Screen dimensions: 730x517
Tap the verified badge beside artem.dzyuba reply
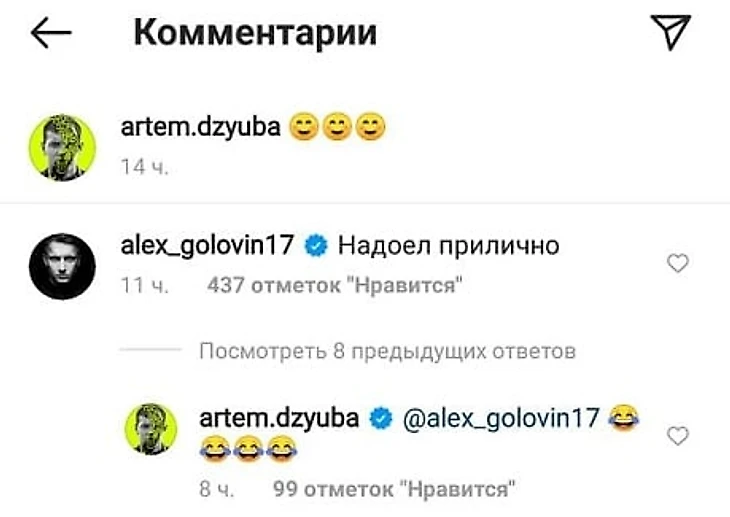pyautogui.click(x=381, y=418)
